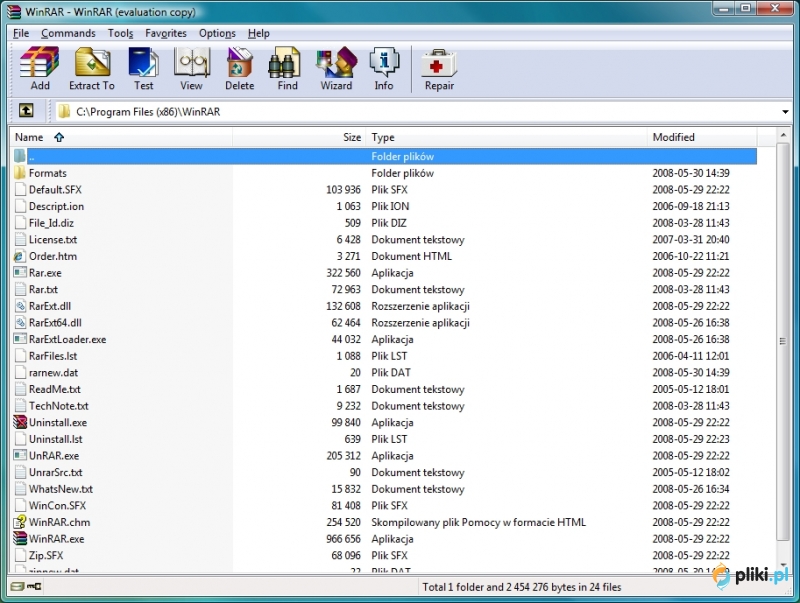The image size is (800, 603).
Task: Select the Default.SFX file name
Action: tap(55, 190)
